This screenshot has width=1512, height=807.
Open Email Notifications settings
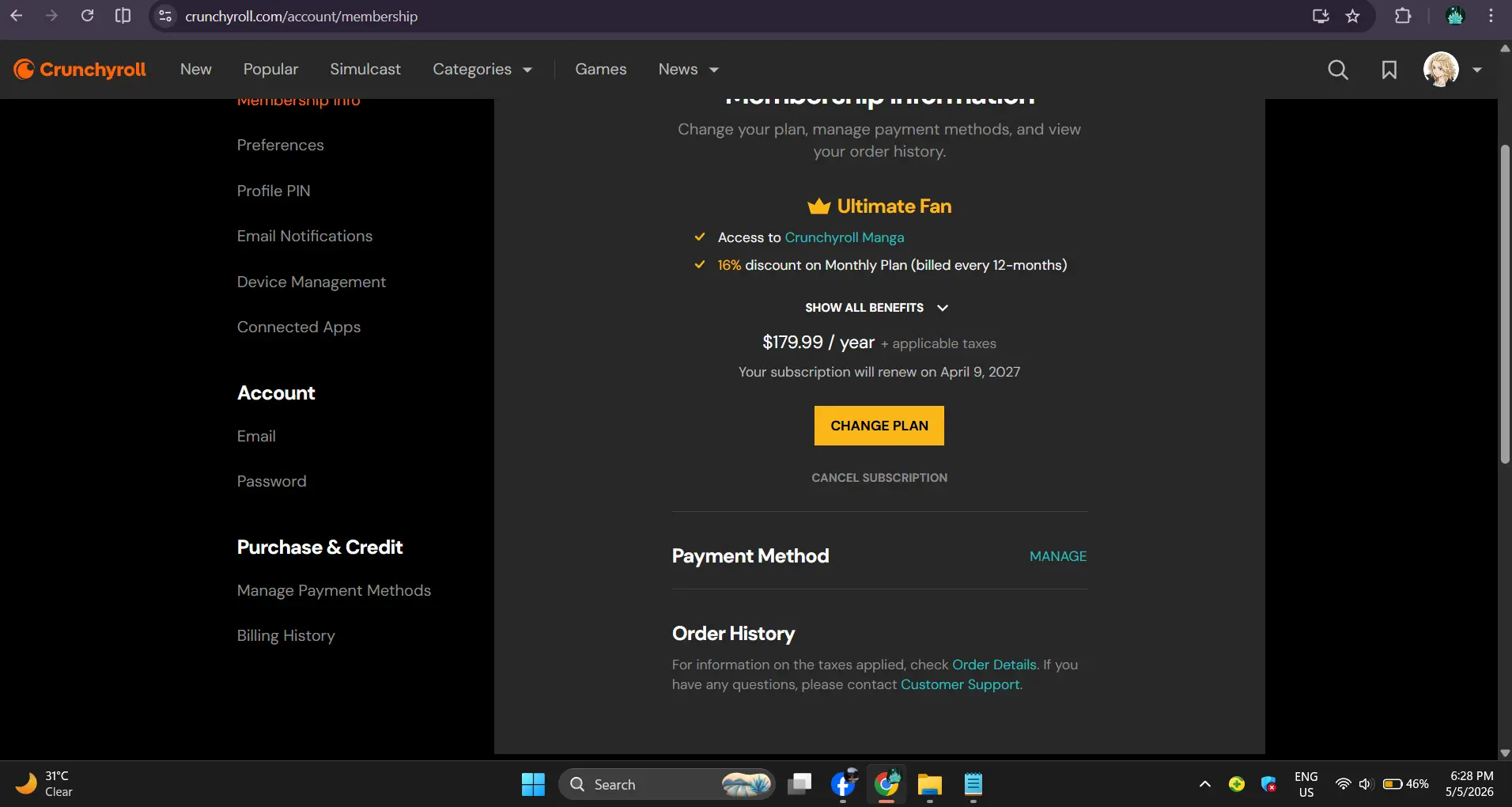coord(304,236)
